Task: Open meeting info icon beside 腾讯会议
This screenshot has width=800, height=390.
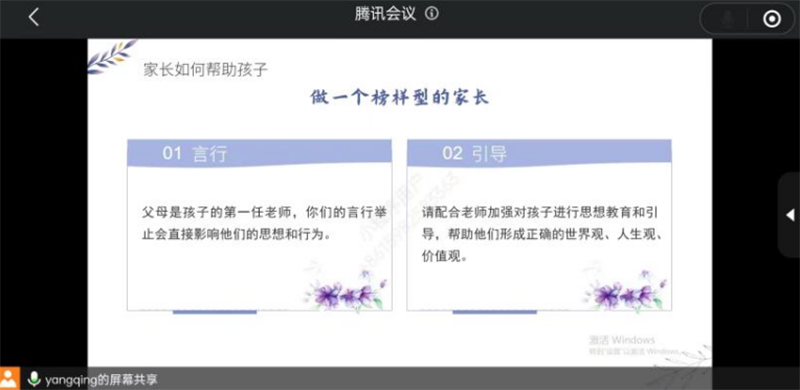Action: [432, 14]
